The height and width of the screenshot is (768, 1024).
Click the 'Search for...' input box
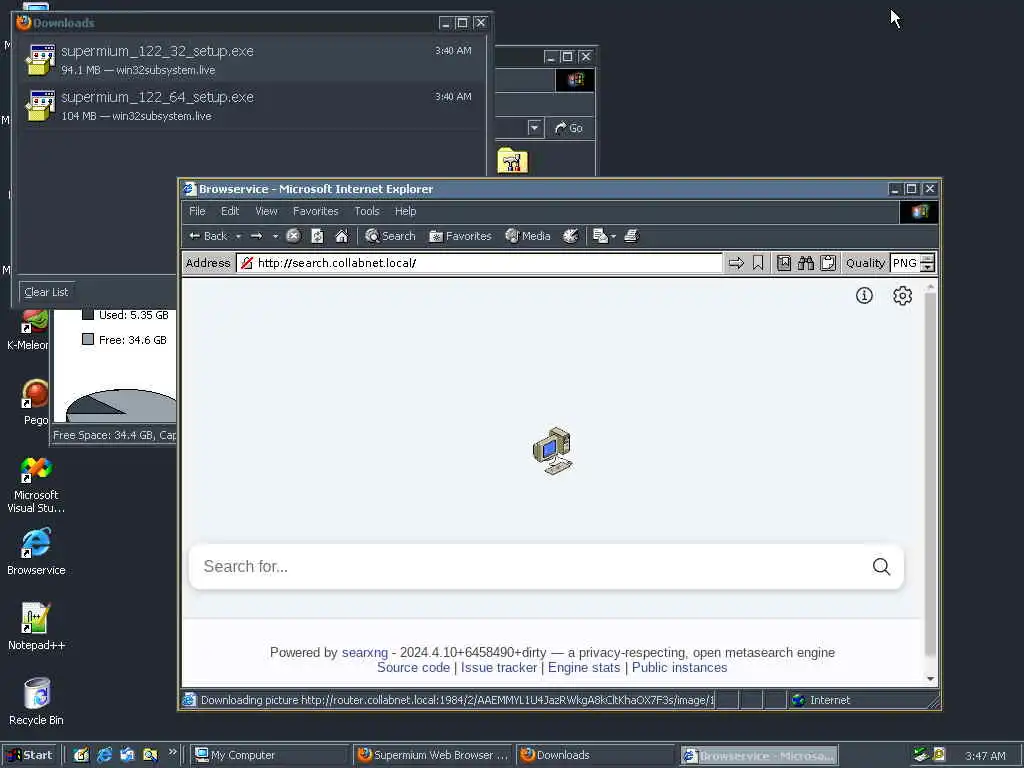click(x=532, y=566)
